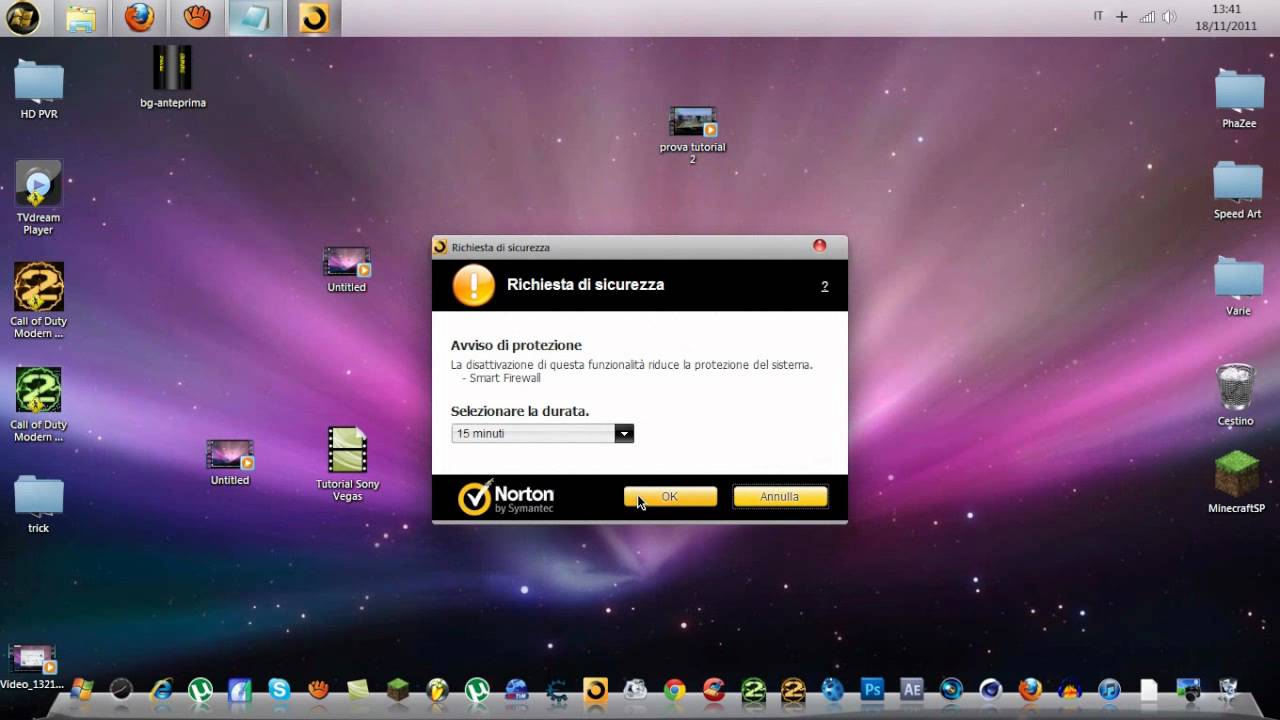
Task: Select the trick folder on desktop
Action: tap(38, 504)
